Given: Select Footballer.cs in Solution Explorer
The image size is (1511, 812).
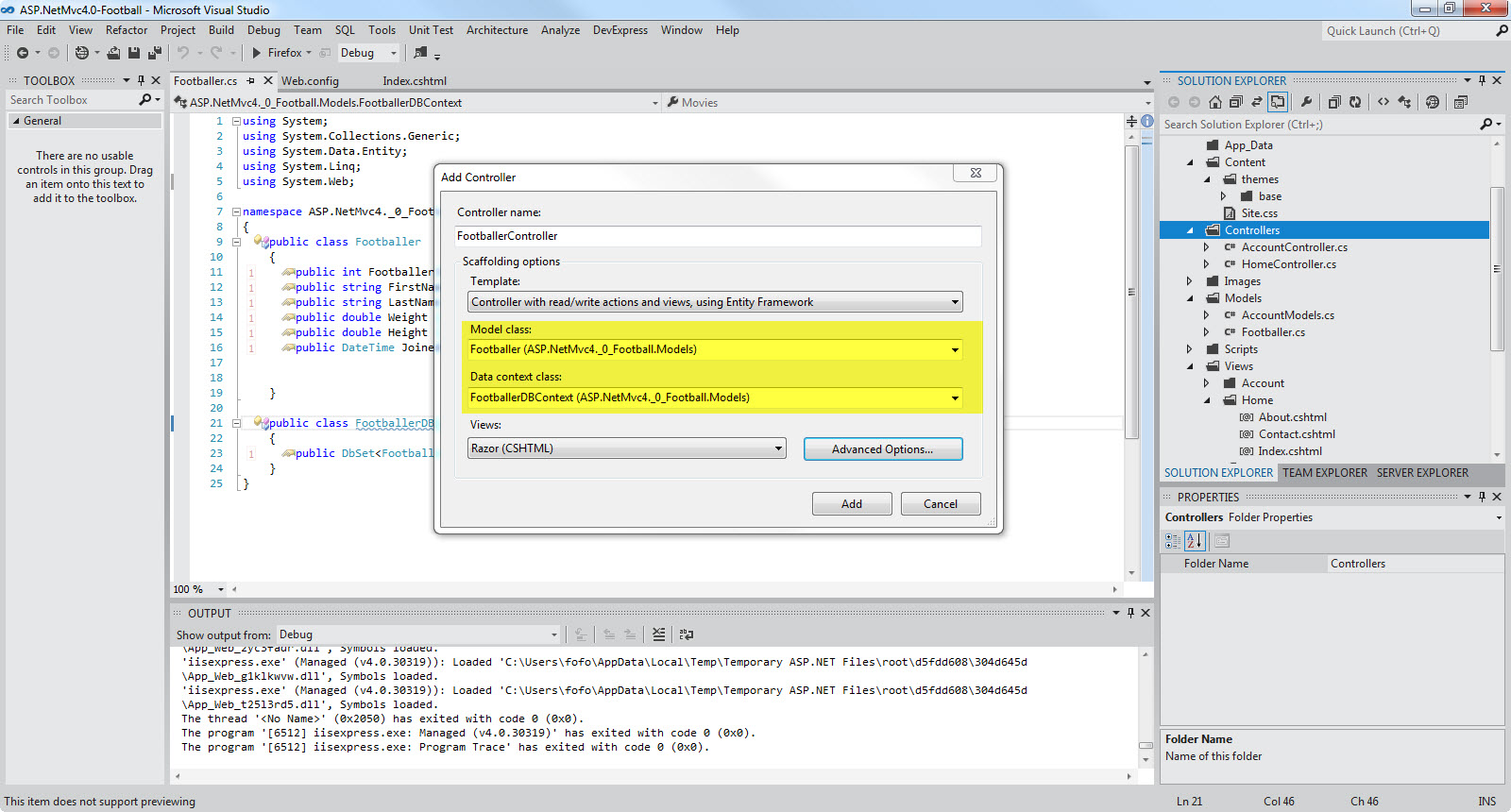Looking at the screenshot, I should pos(1273,332).
